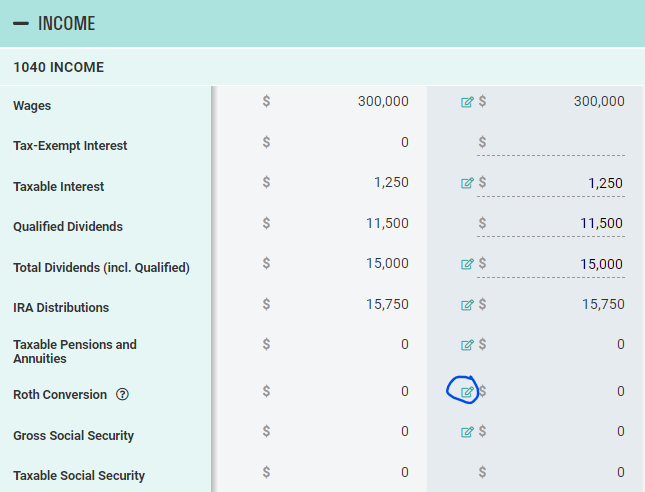Select the Taxable Interest input showing 1,250
This screenshot has height=492, width=645.
[557, 184]
